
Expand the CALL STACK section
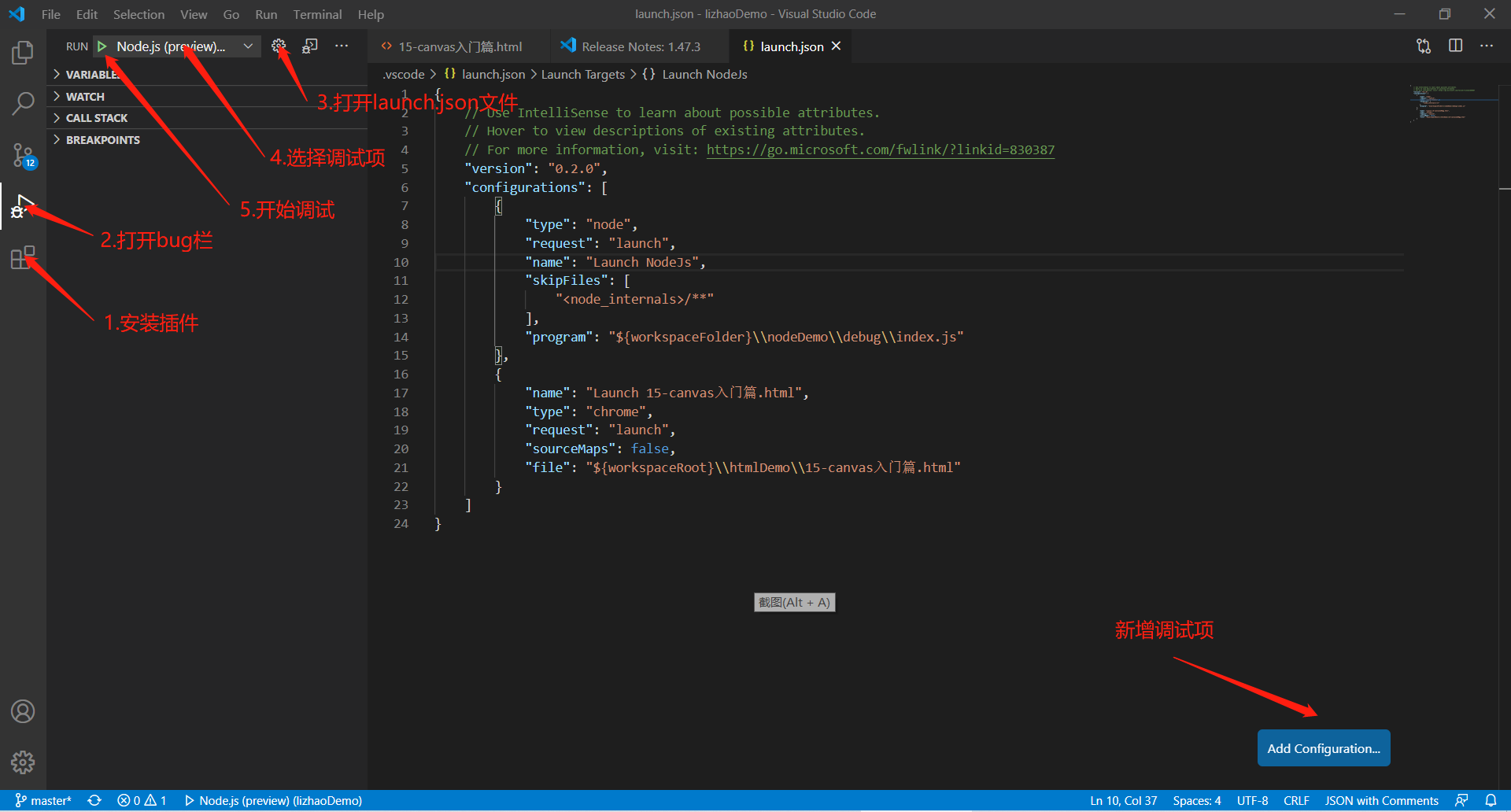pos(96,118)
